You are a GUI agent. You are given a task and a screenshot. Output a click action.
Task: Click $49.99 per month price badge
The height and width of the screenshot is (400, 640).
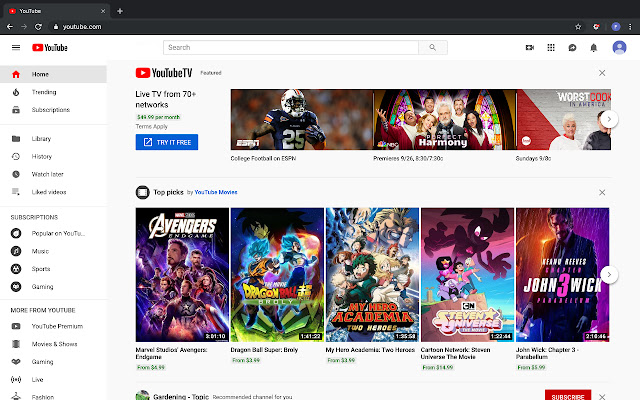pyautogui.click(x=158, y=117)
